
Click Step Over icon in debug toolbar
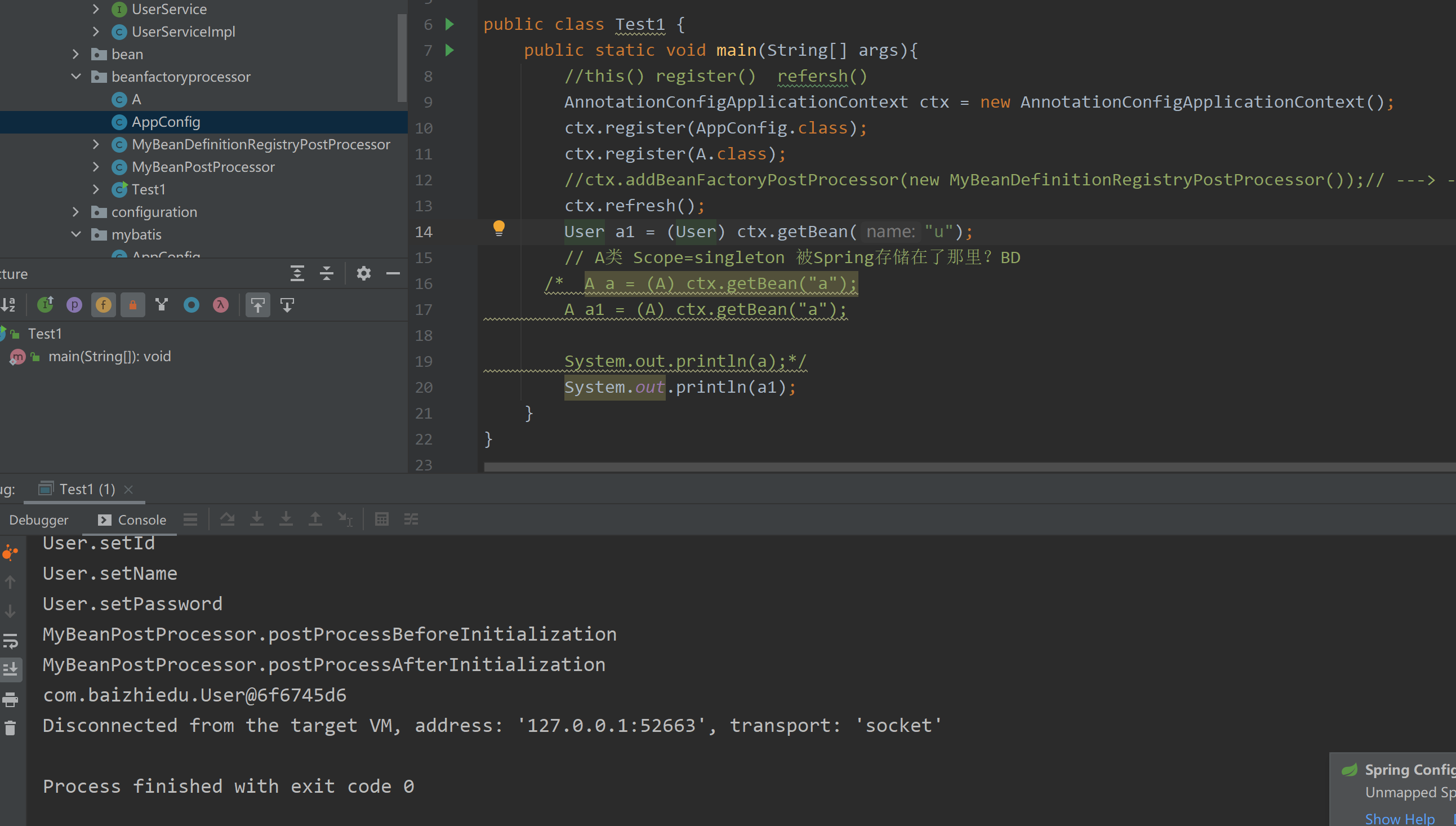(x=228, y=519)
